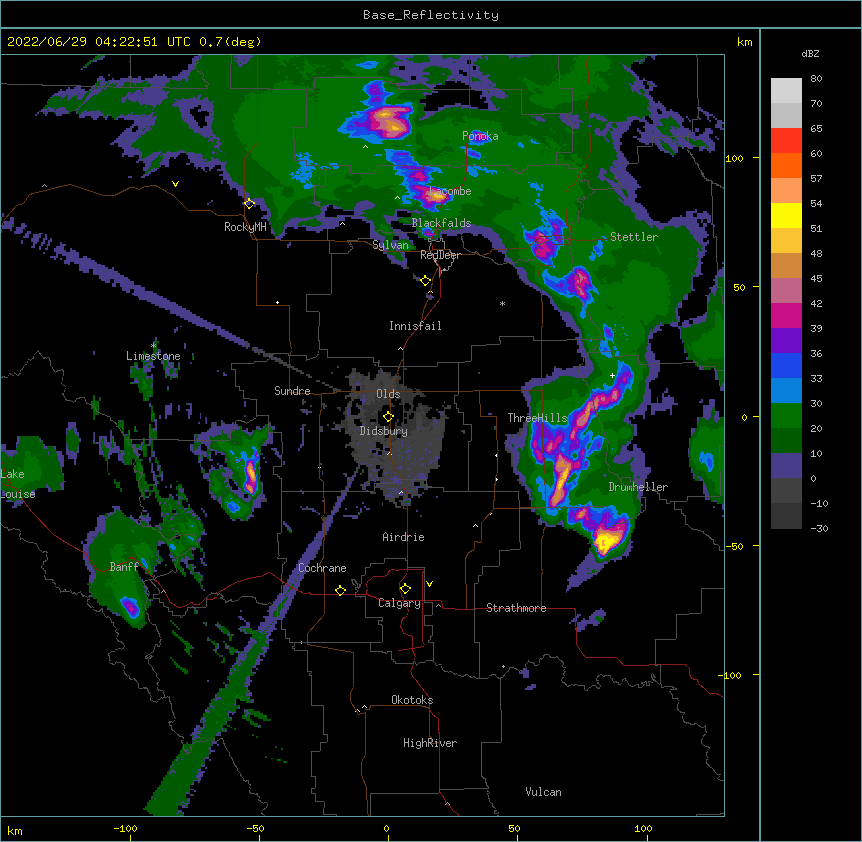Viewport: 862px width, 842px height.
Task: Click the Blackfalds label
Action: (x=441, y=223)
